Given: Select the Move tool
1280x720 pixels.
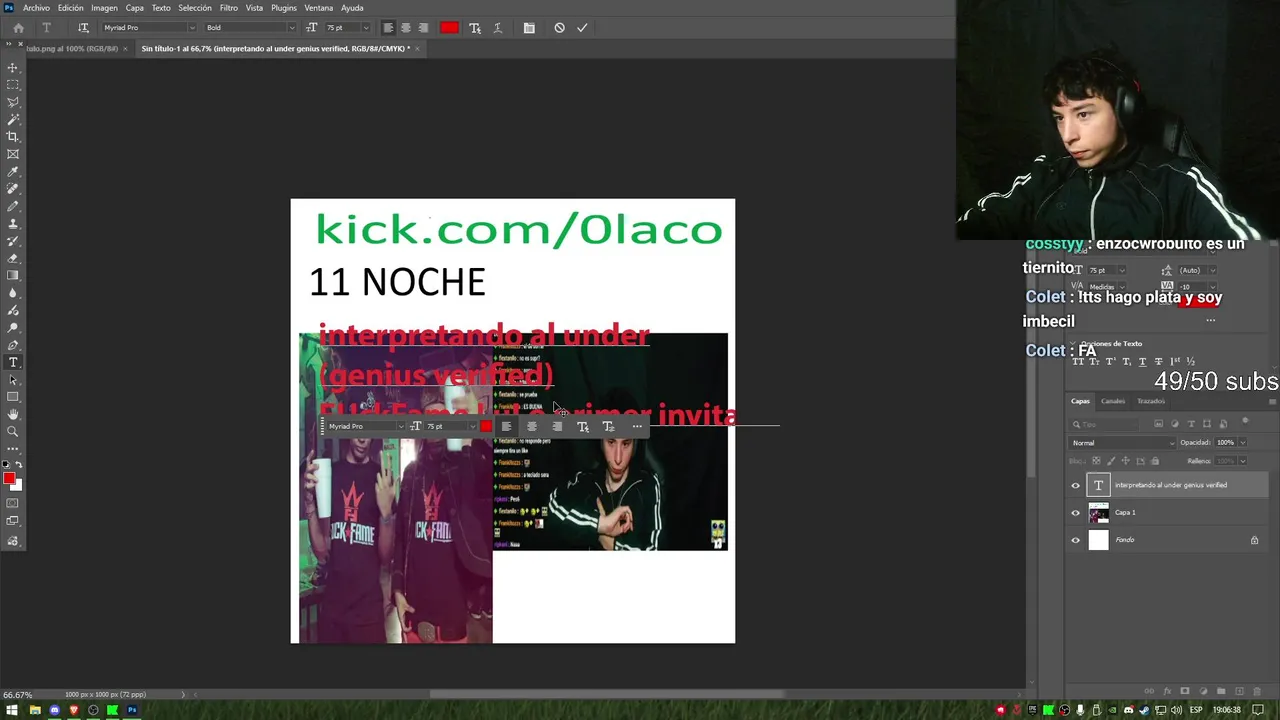Looking at the screenshot, I should pyautogui.click(x=13, y=67).
